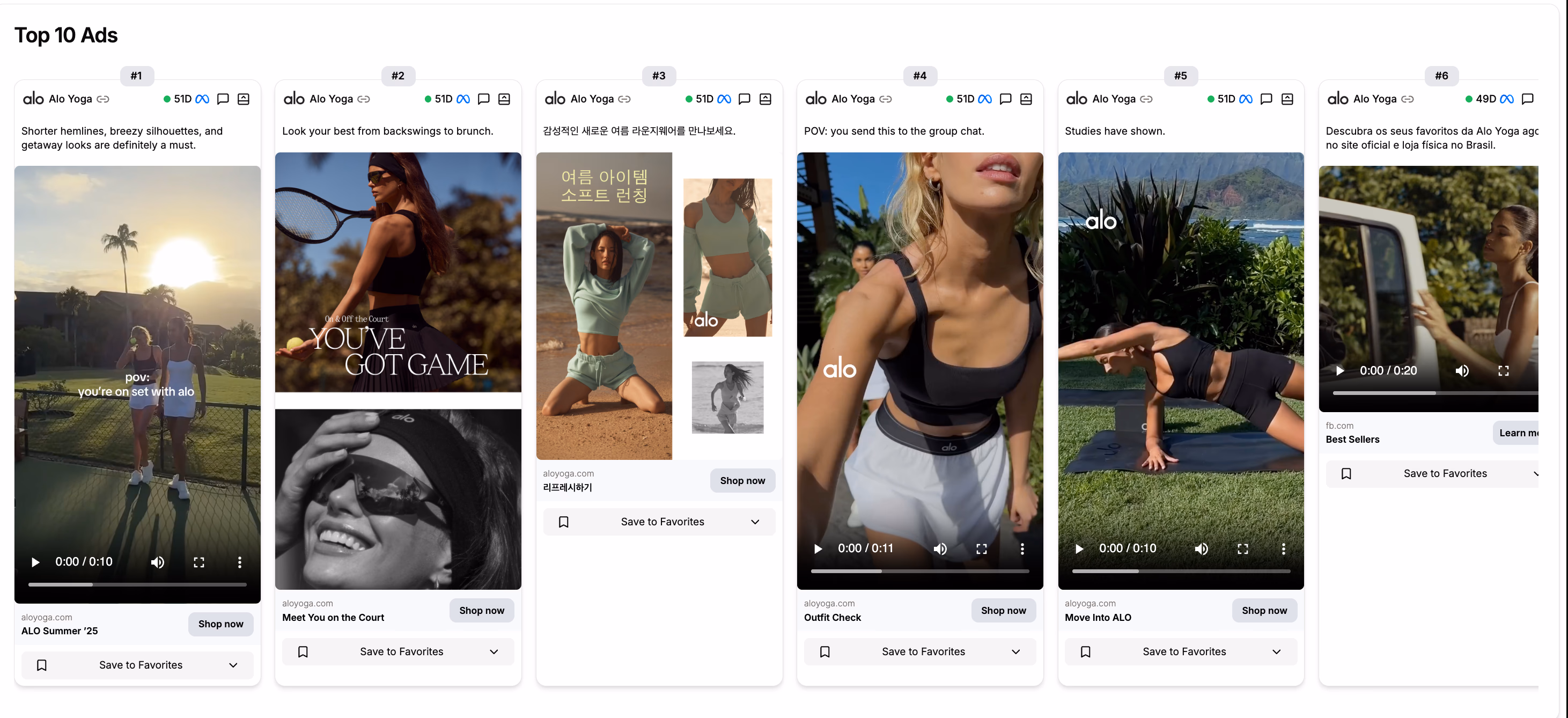Expand the Save to Favorites chevron on ad #5

(x=1277, y=651)
